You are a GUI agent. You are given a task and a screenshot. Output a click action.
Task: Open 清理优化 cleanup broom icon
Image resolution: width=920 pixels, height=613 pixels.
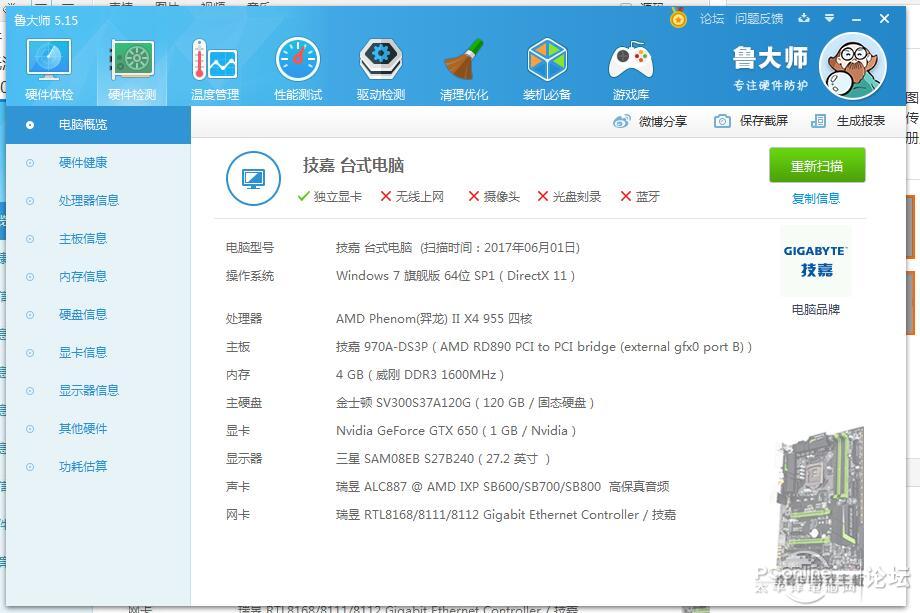pyautogui.click(x=464, y=69)
